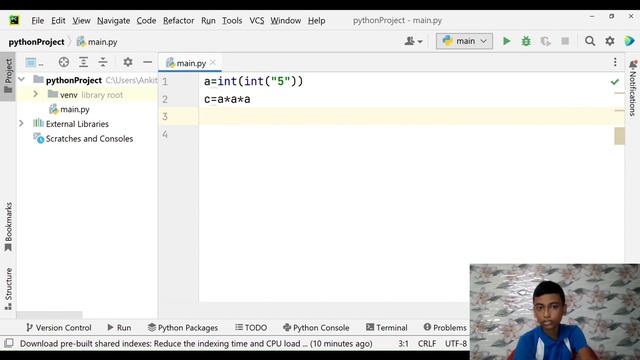Place cursor on code line a=int(int("5"))
This screenshot has height=360, width=640.
click(253, 81)
